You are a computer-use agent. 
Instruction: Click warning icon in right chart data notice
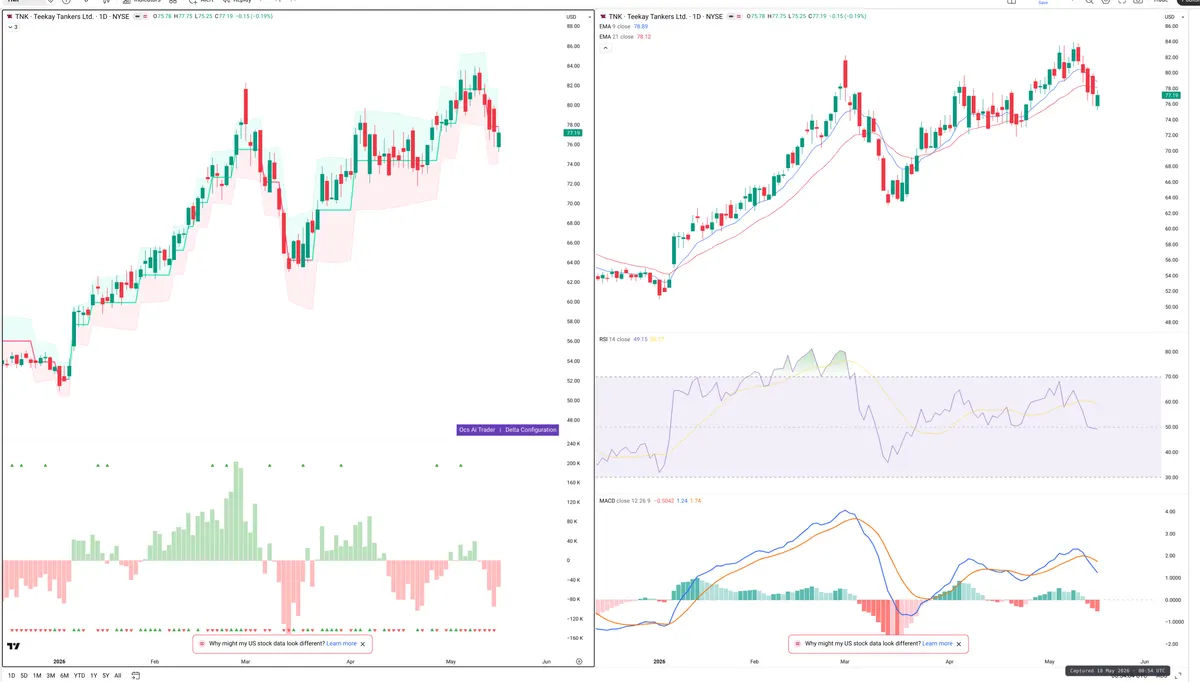[x=798, y=644]
